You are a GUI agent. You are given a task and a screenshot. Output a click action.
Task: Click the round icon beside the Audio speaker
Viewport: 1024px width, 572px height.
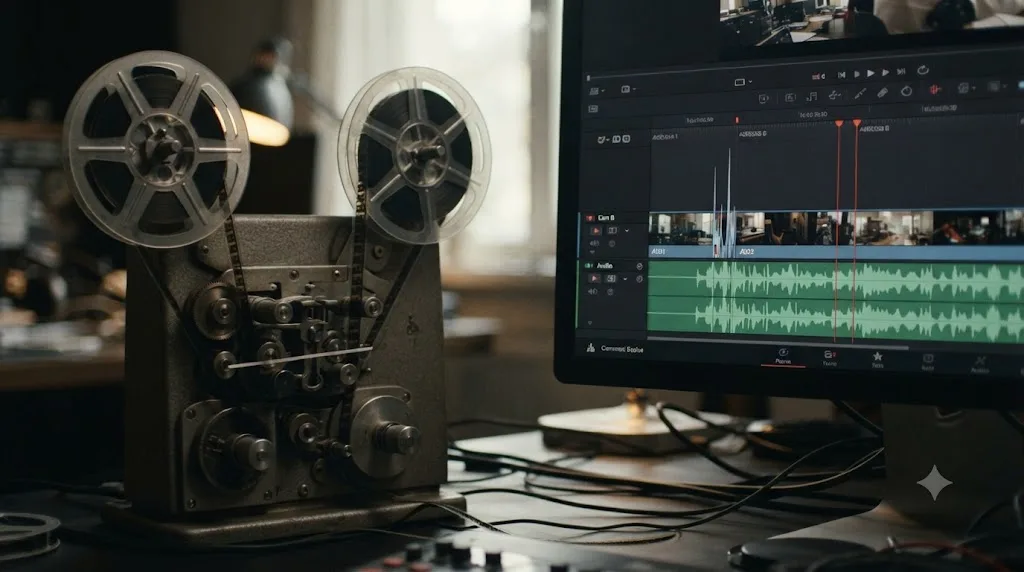click(610, 292)
